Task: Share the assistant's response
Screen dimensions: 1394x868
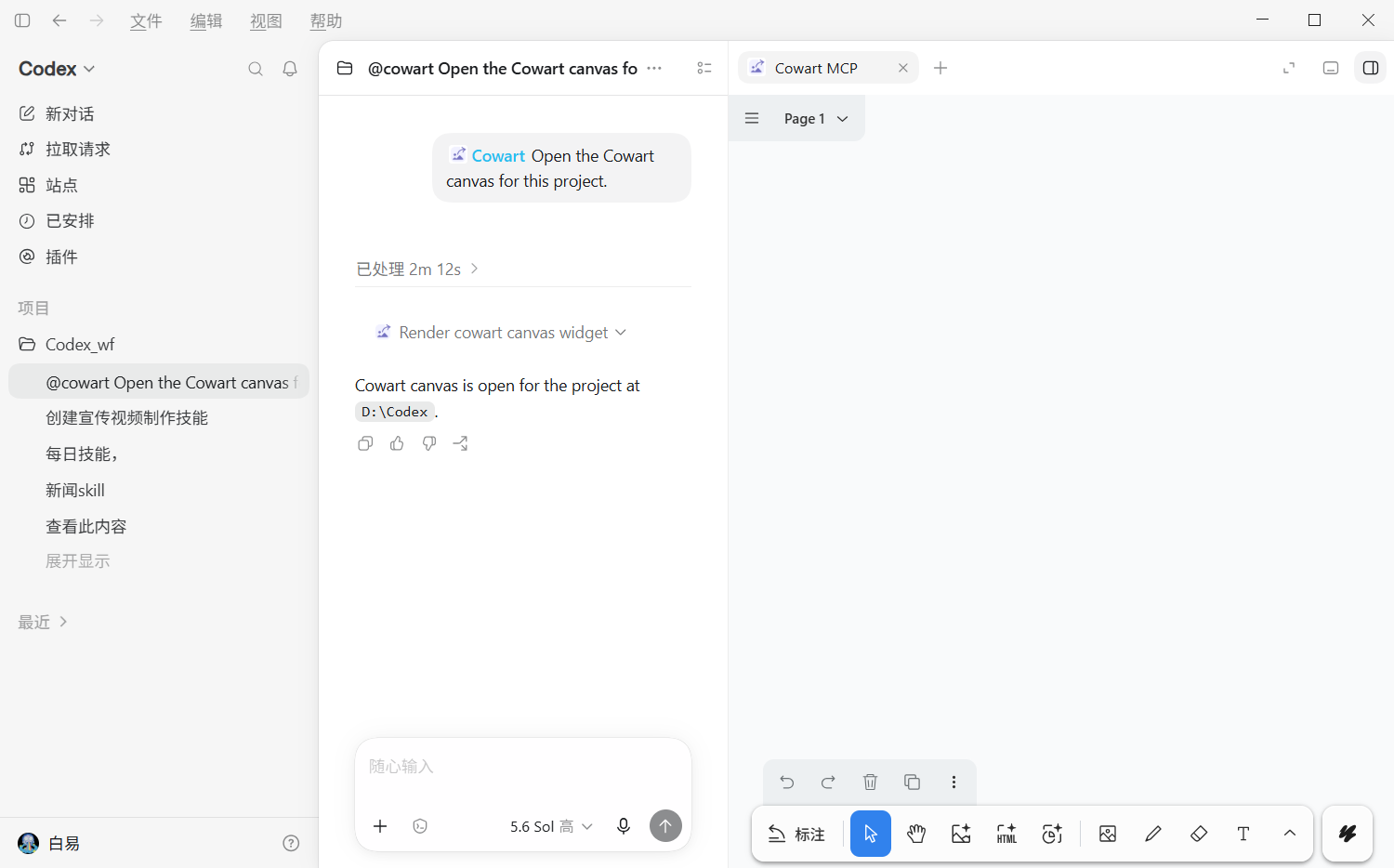Action: pyautogui.click(x=461, y=443)
